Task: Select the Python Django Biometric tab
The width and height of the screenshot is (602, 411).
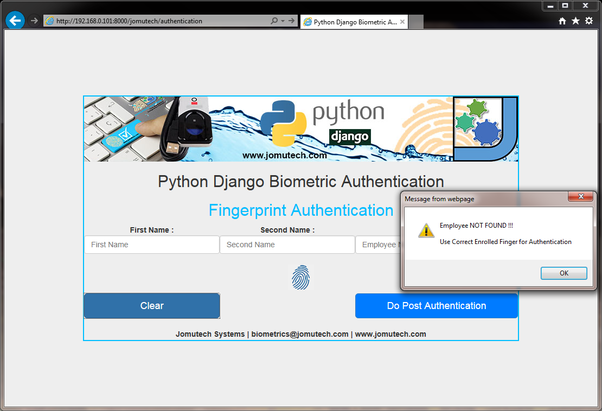Action: [x=353, y=22]
